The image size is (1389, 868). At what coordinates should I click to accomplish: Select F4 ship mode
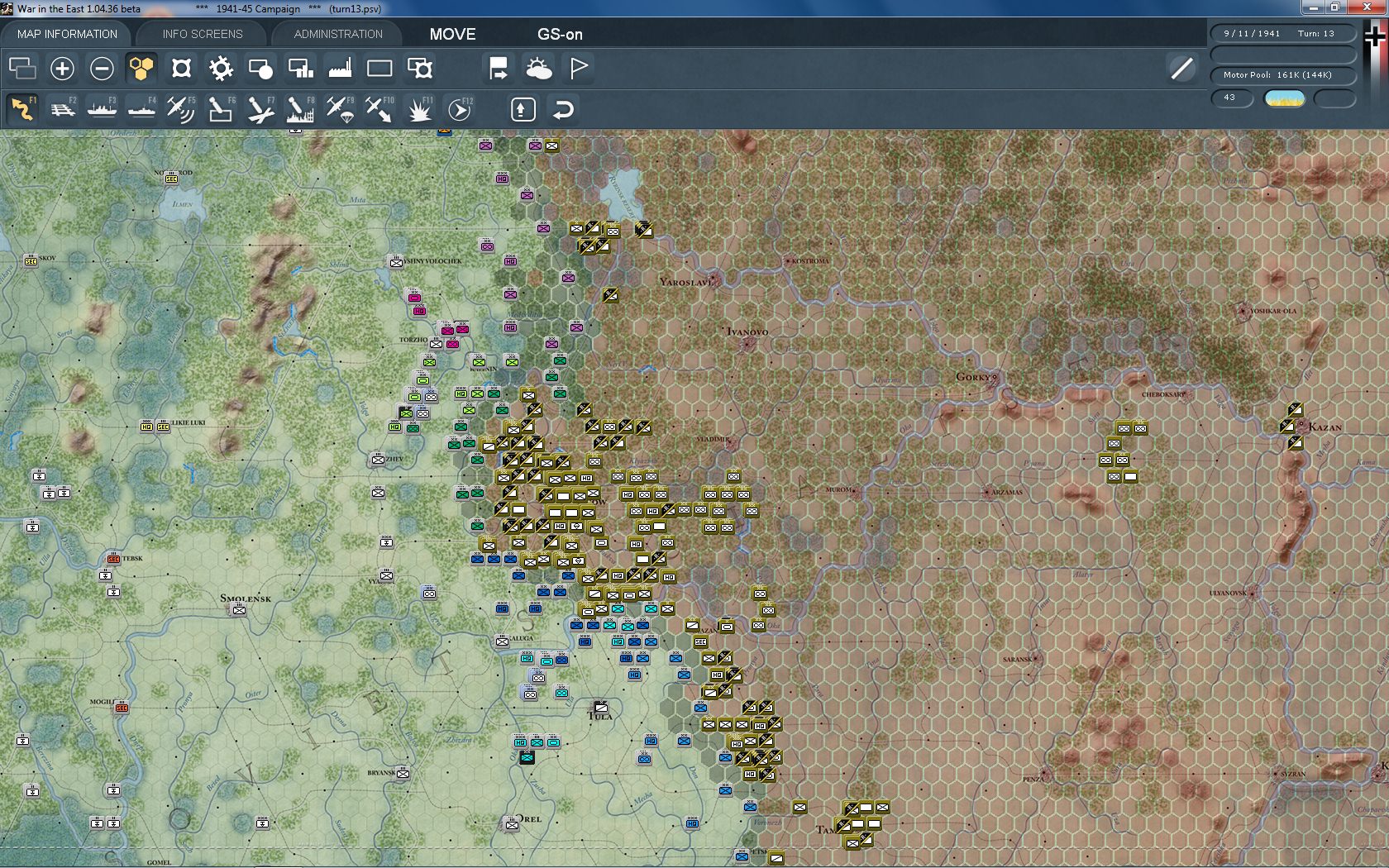(141, 109)
